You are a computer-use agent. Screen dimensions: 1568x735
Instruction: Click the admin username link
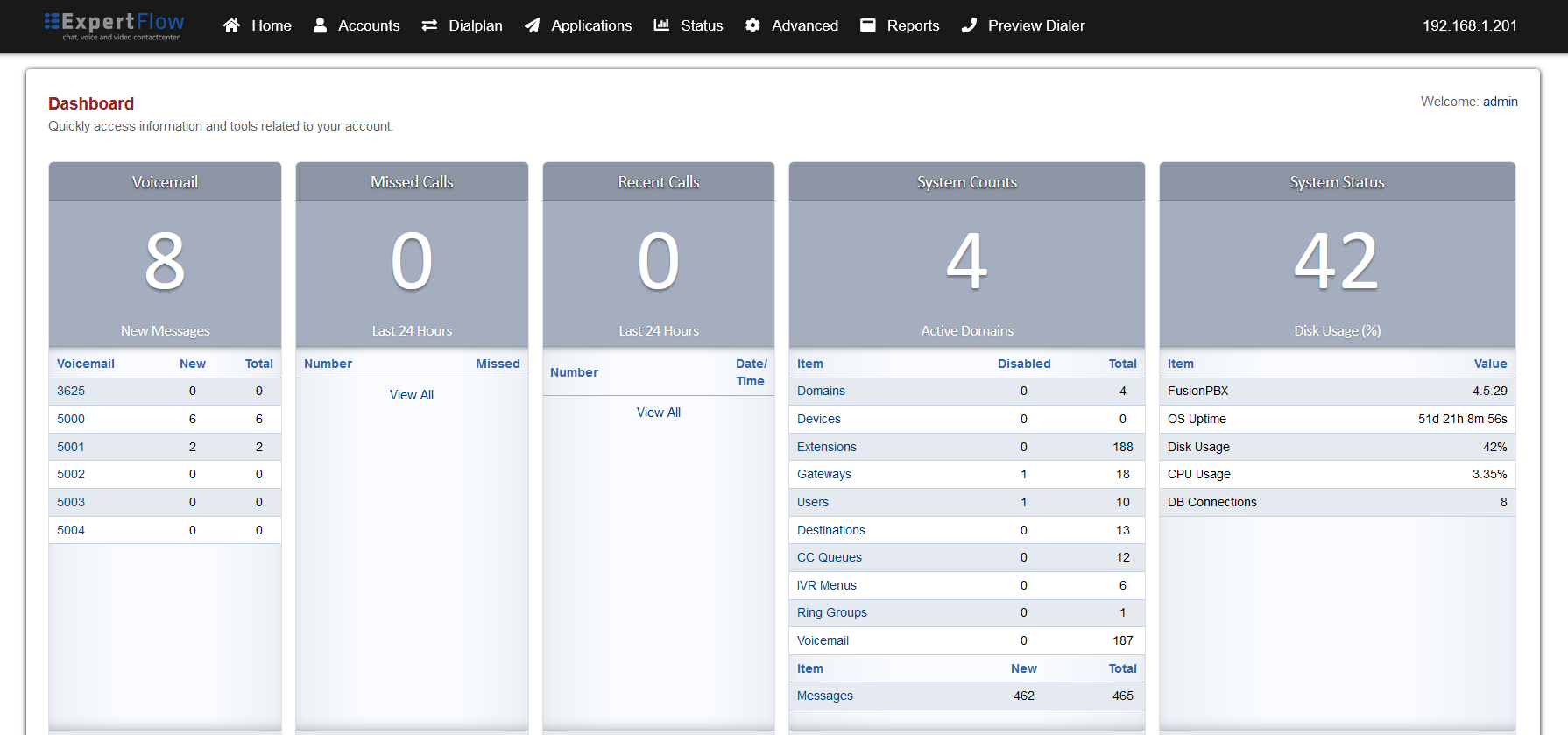(1500, 102)
